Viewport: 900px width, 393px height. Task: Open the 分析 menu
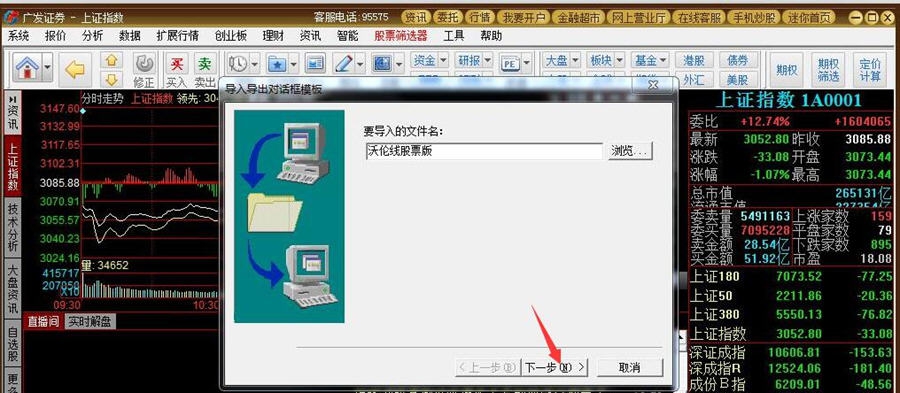[x=92, y=36]
